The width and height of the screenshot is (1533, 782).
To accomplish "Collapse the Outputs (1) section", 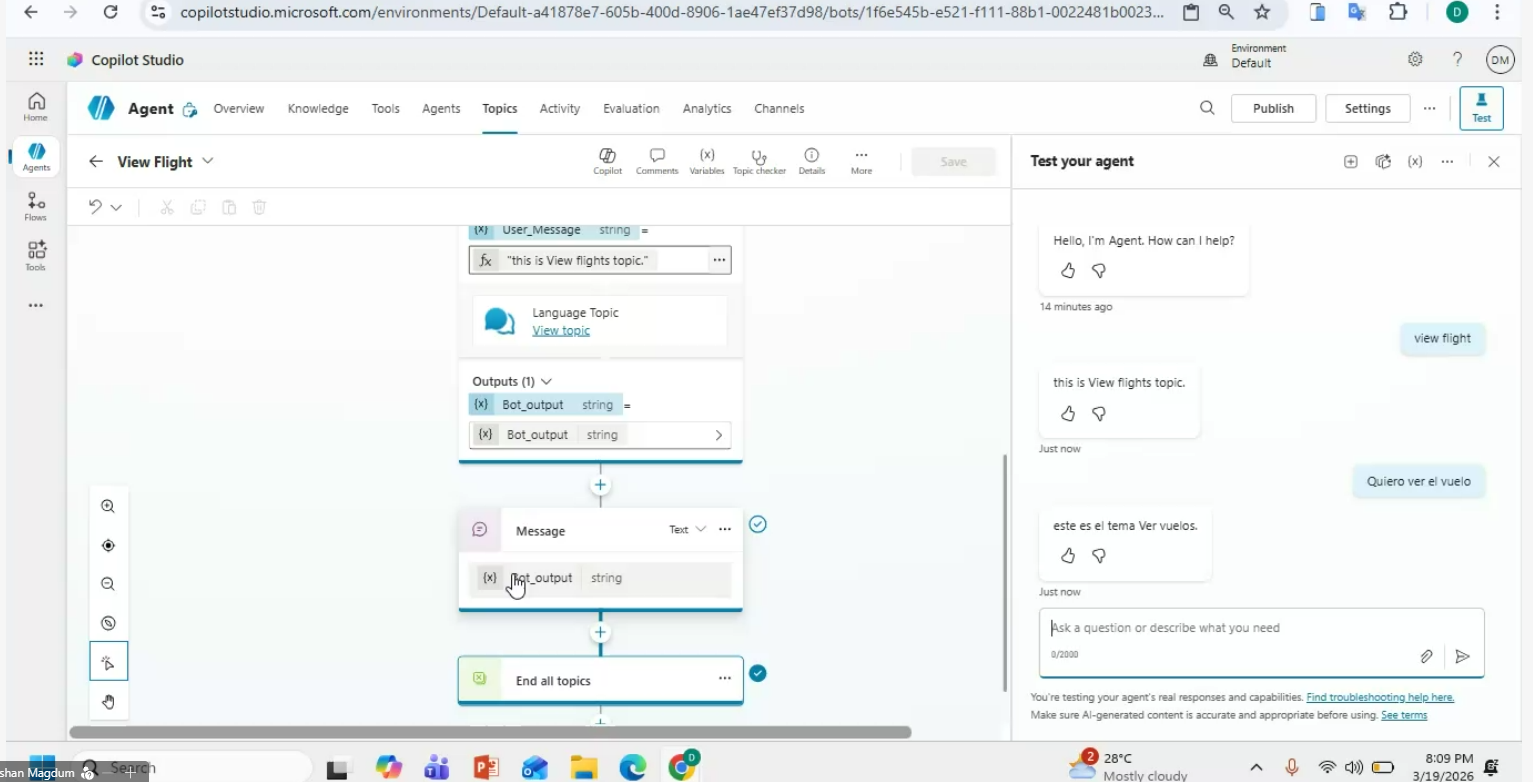I will pos(546,381).
